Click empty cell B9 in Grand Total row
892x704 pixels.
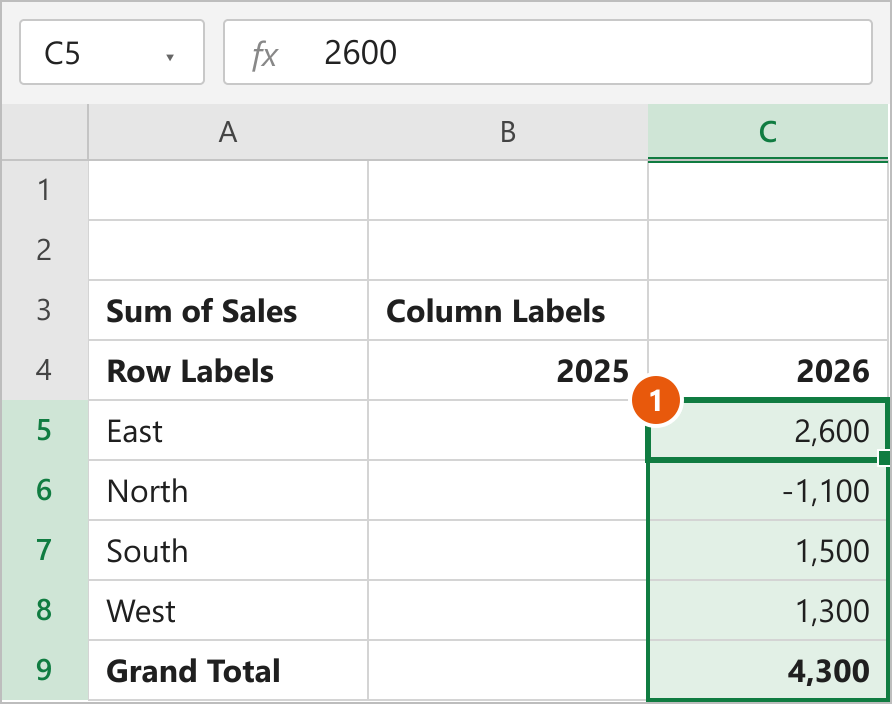[x=507, y=670]
